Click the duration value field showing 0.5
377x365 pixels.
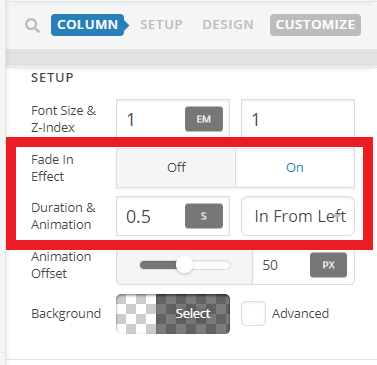(150, 216)
